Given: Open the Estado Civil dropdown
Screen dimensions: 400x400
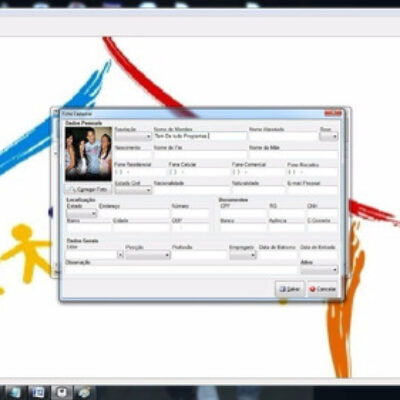Looking at the screenshot, I should click(133, 190).
